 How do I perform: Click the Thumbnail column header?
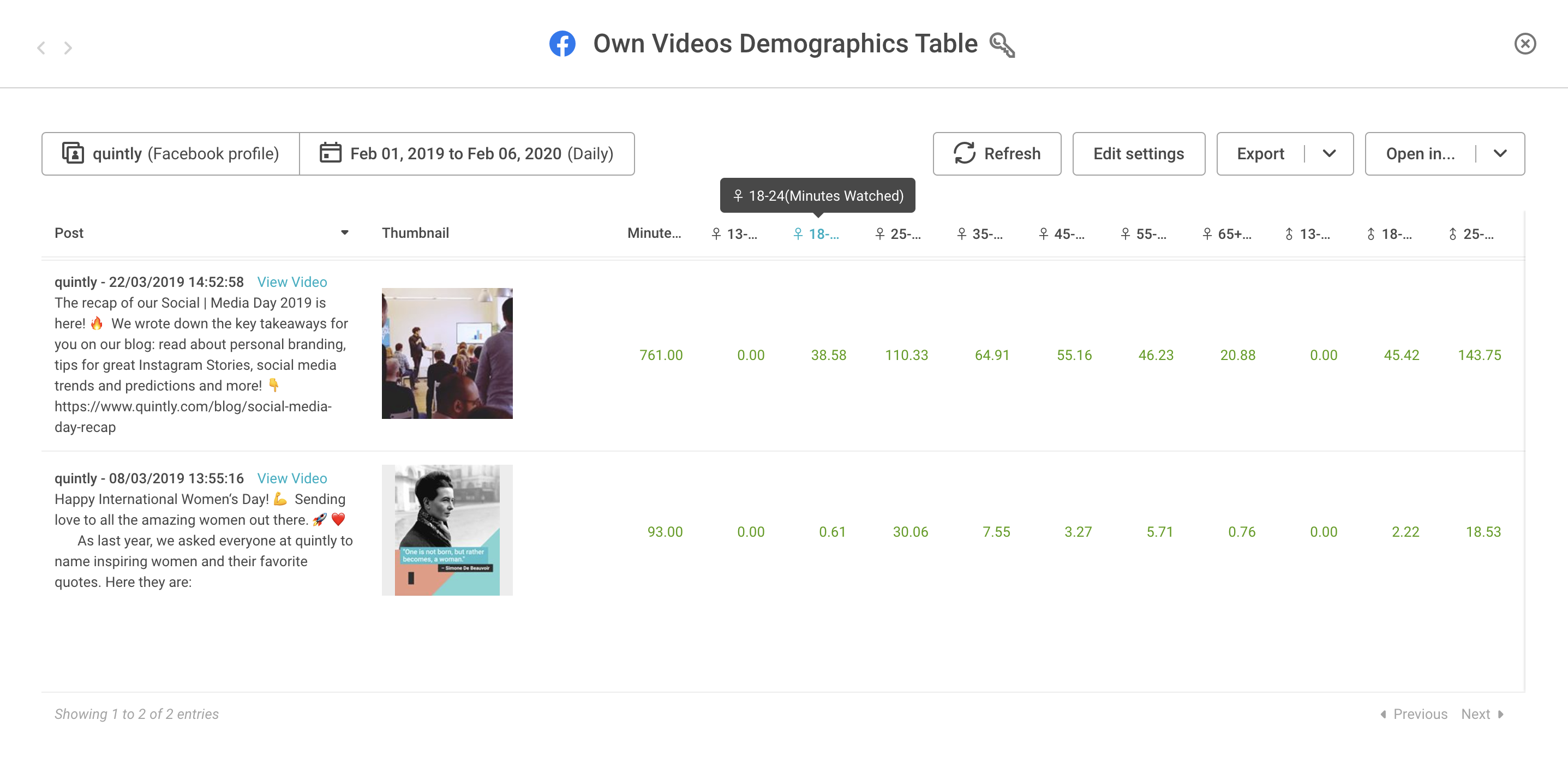pyautogui.click(x=415, y=233)
